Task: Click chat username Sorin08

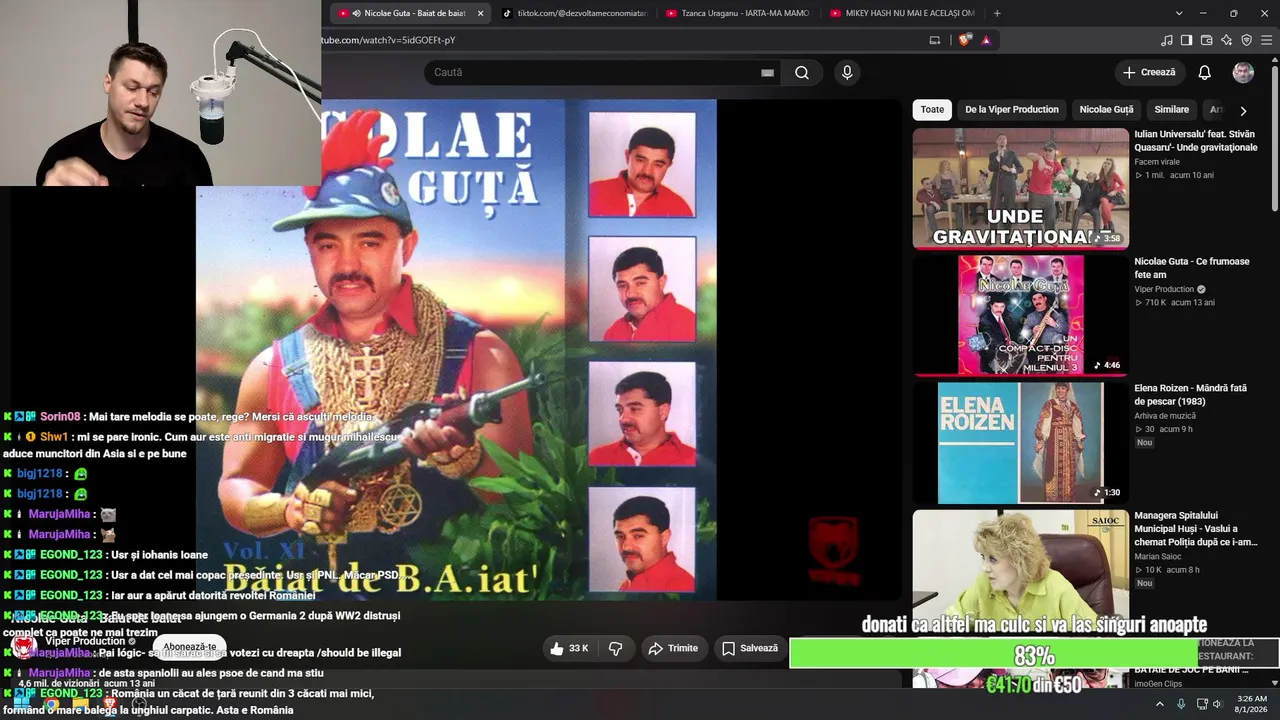Action: 60,417
